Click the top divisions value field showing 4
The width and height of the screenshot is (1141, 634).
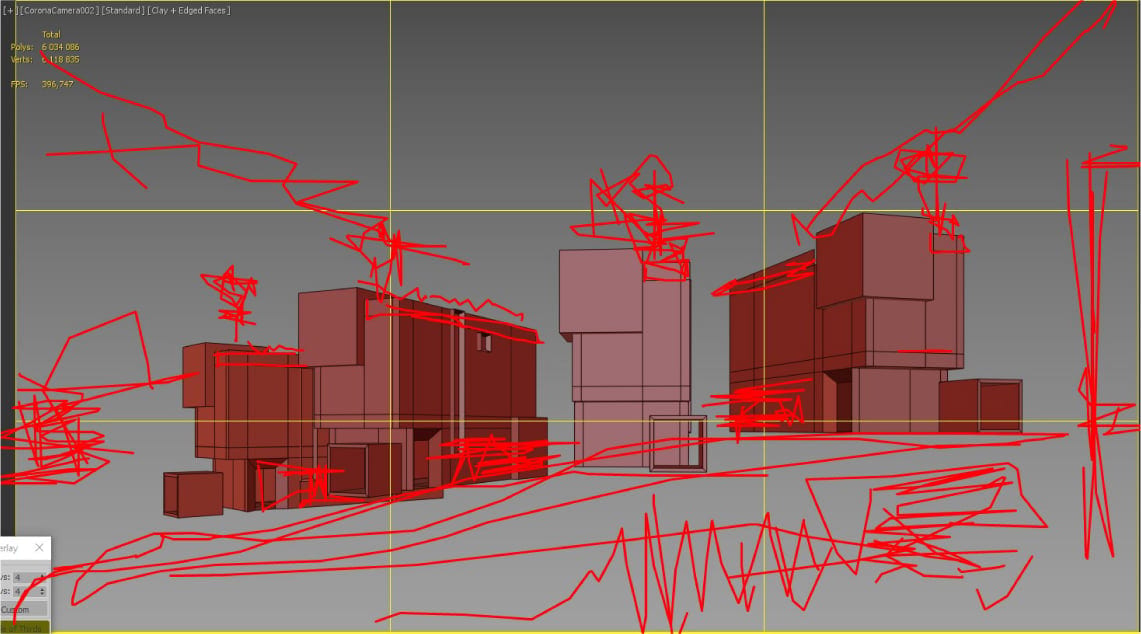(25, 577)
